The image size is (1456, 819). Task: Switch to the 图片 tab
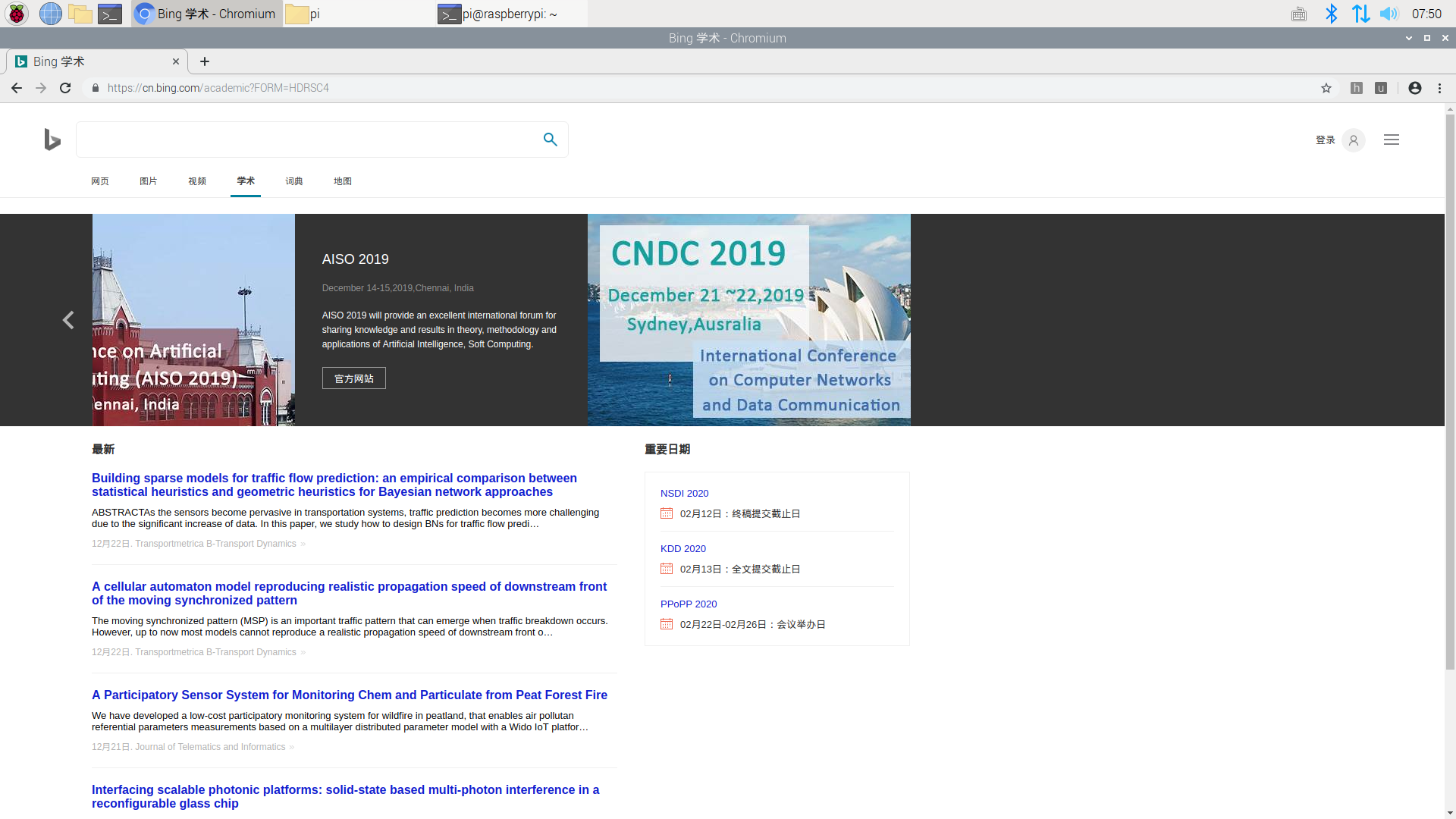[149, 181]
